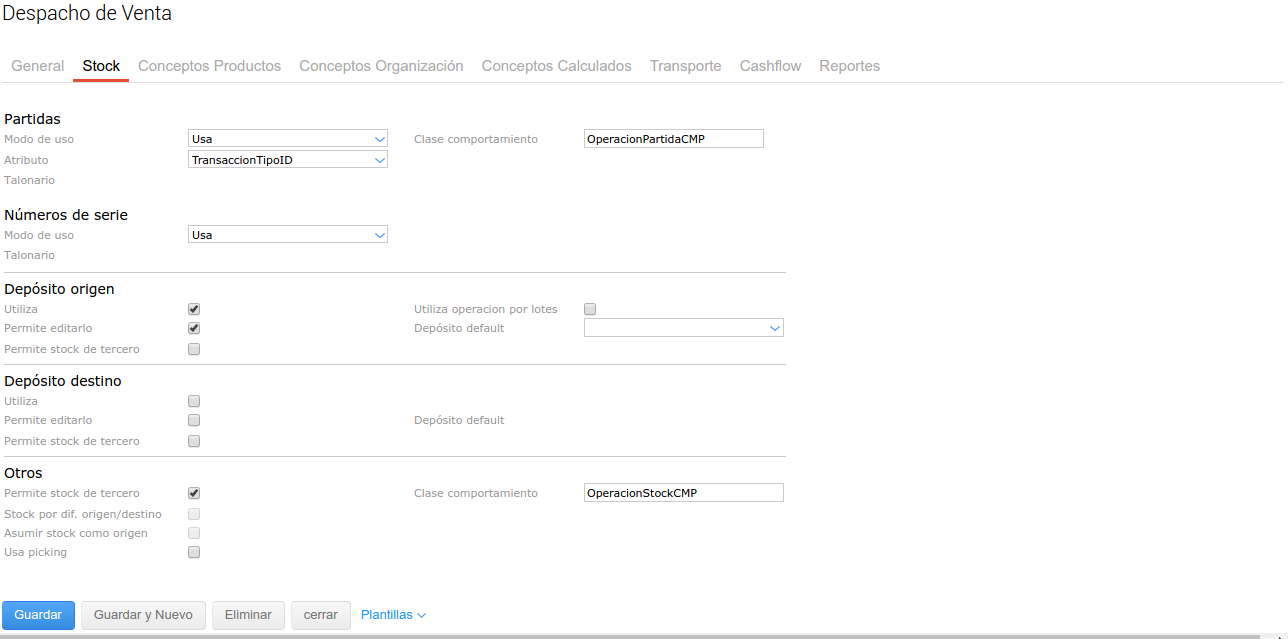1288x639 pixels.
Task: Go to the Reportes tab
Action: pos(849,66)
